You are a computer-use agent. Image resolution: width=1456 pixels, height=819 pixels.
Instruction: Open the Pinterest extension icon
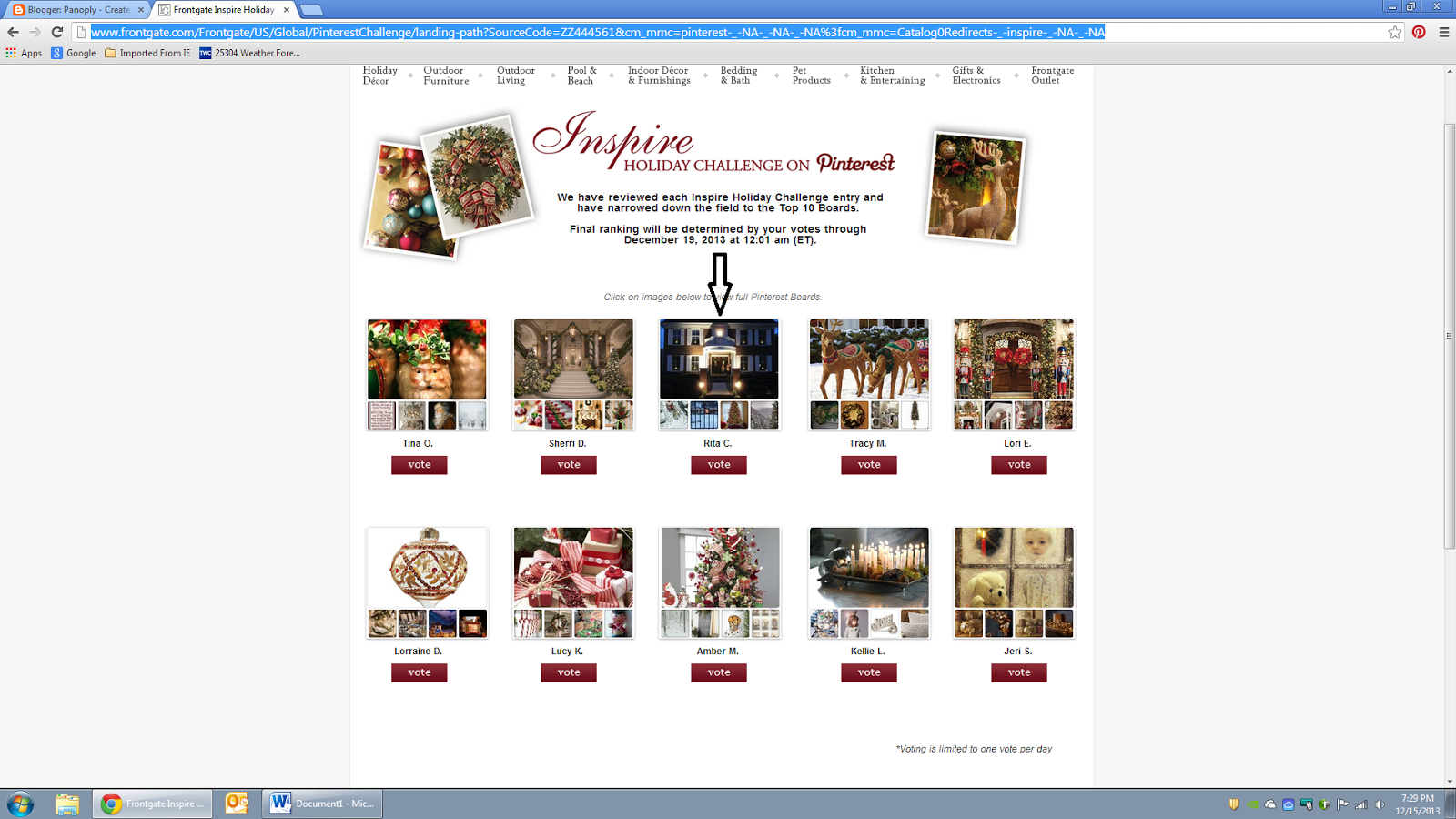pyautogui.click(x=1419, y=32)
